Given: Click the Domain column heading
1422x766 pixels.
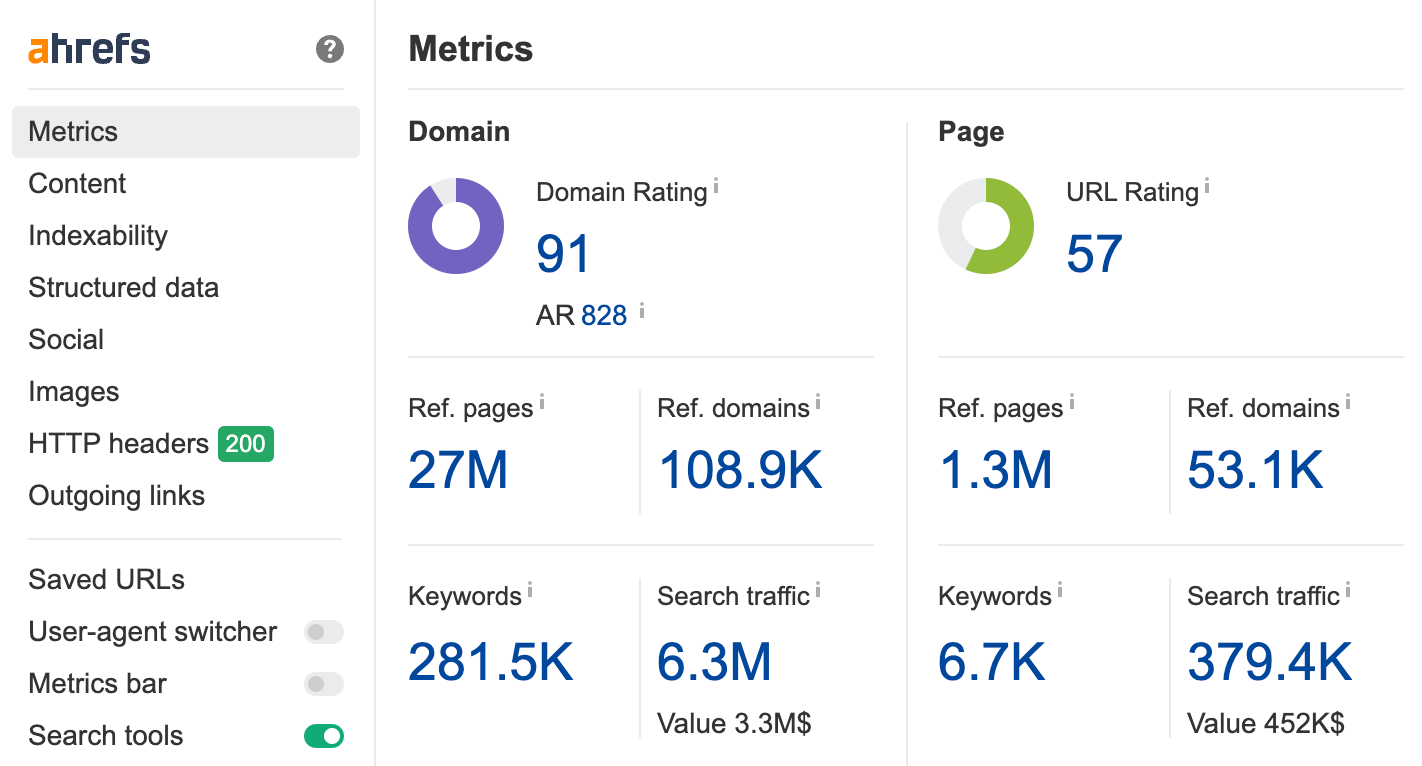Looking at the screenshot, I should pos(459,132).
